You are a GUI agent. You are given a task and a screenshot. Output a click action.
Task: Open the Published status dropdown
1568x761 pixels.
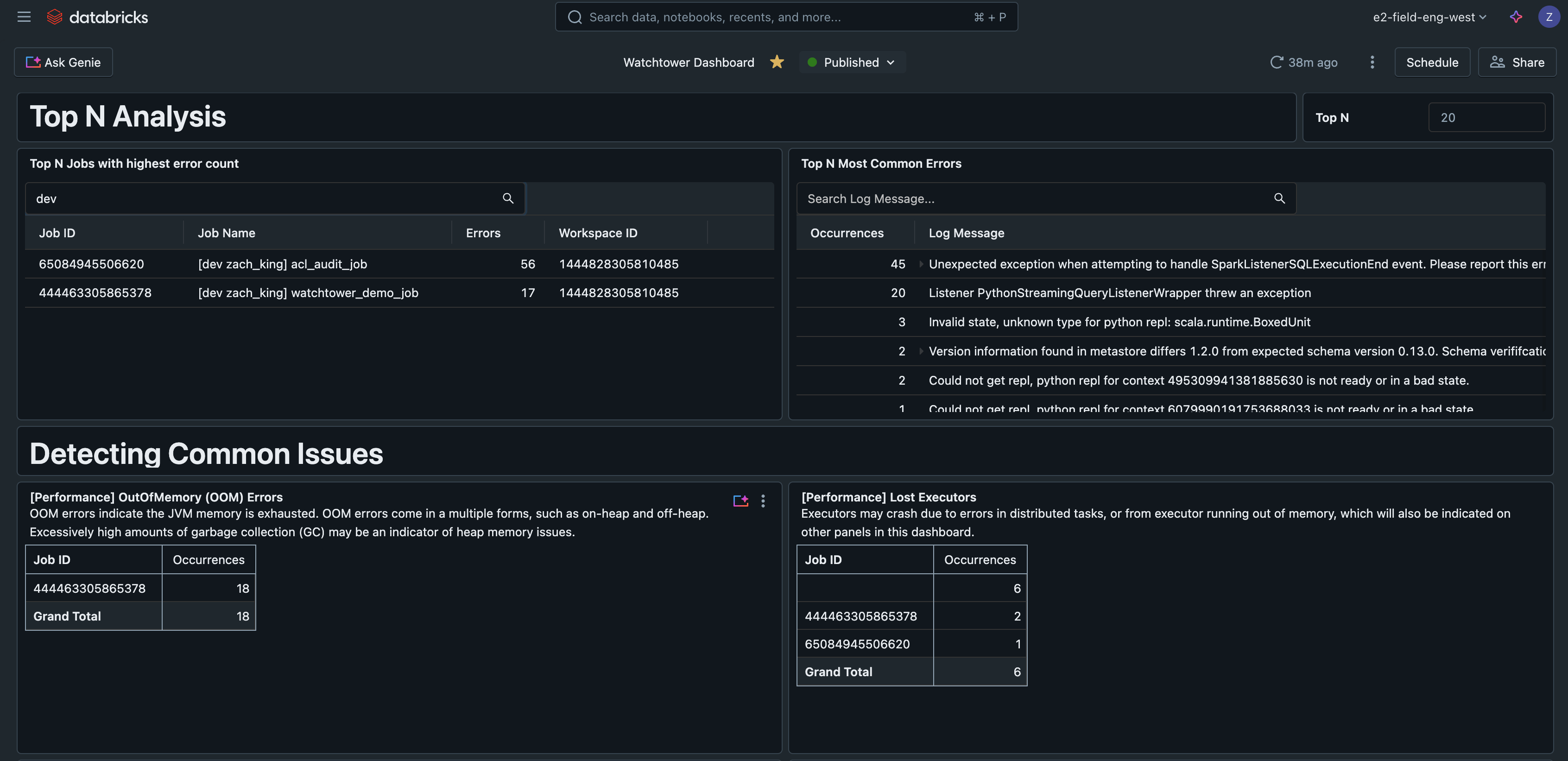click(x=852, y=62)
